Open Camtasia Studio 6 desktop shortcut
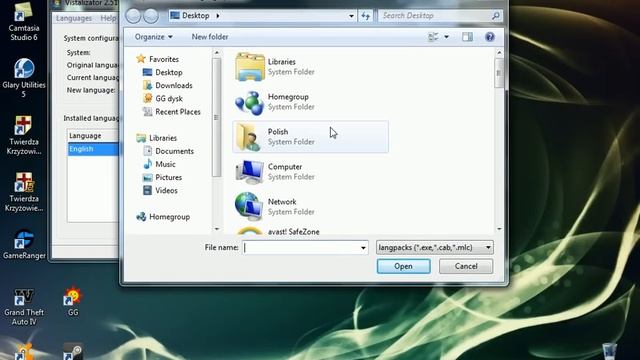 coord(24,21)
